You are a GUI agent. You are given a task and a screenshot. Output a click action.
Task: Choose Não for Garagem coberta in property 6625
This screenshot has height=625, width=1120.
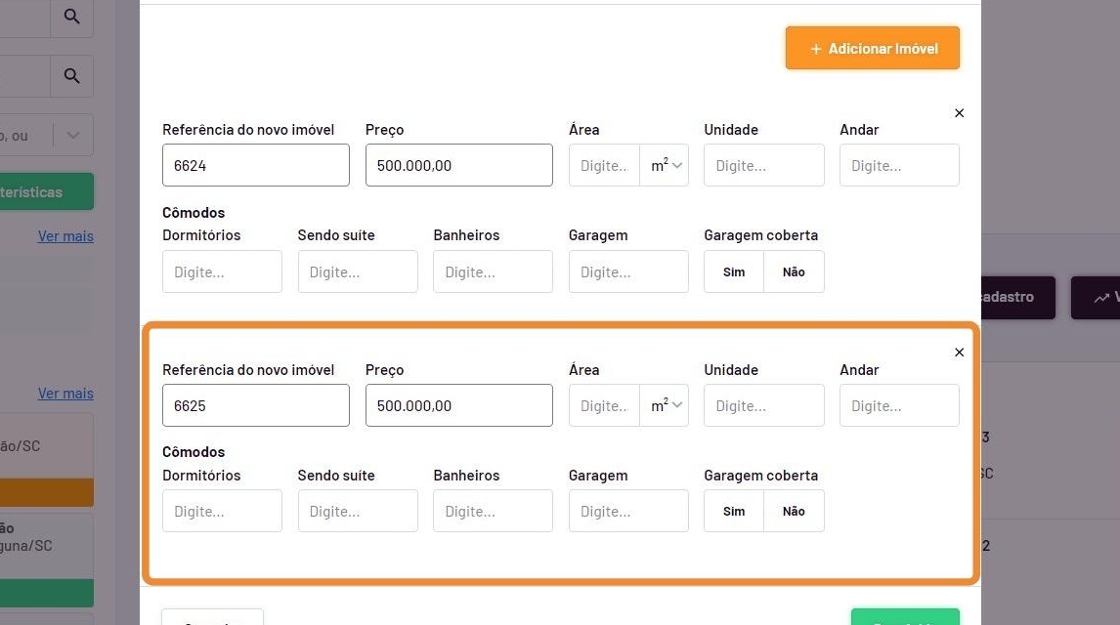pyautogui.click(x=794, y=511)
